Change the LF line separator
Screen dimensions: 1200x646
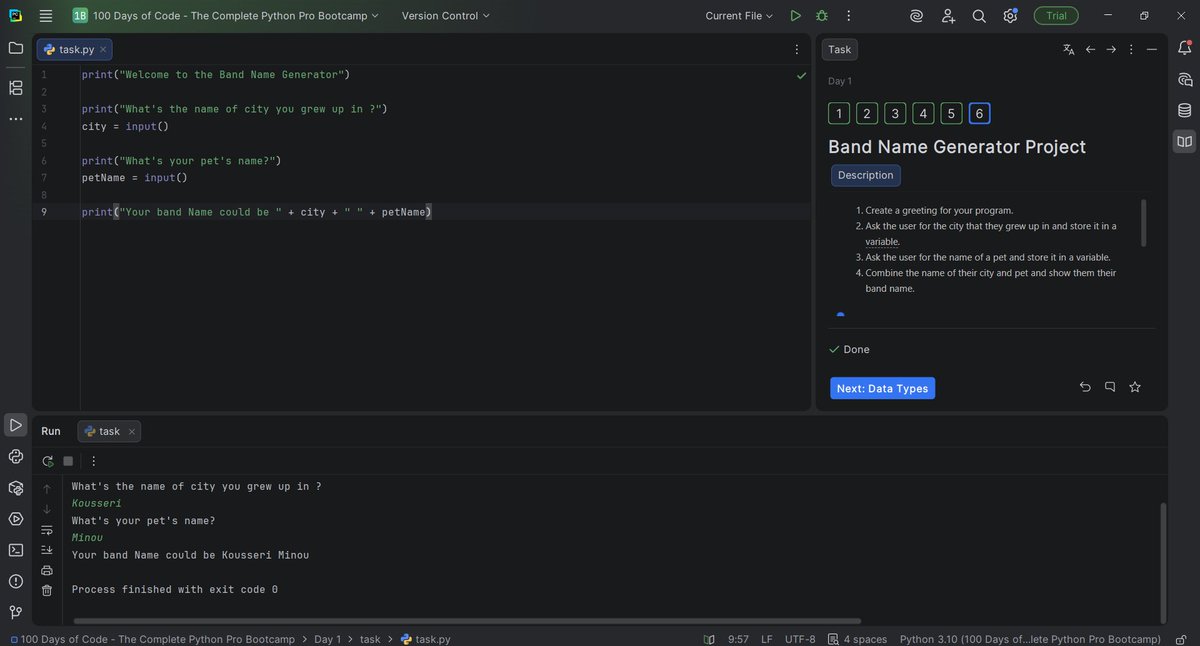pos(767,639)
